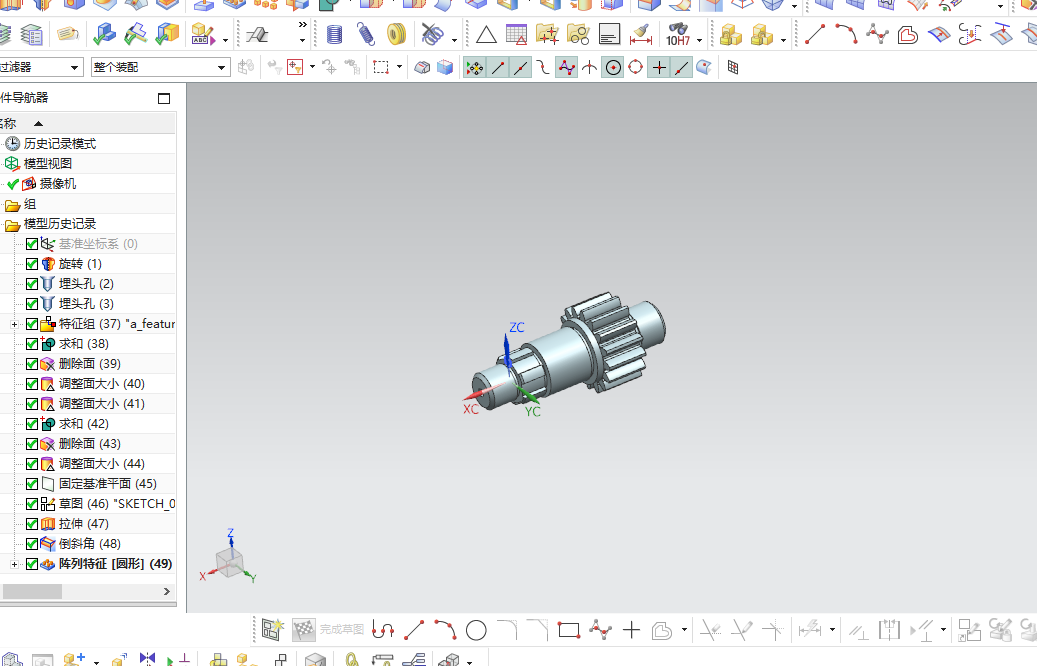The width and height of the screenshot is (1037, 666).
Task: Select 历史记录模式 in the navigator
Action: point(60,144)
